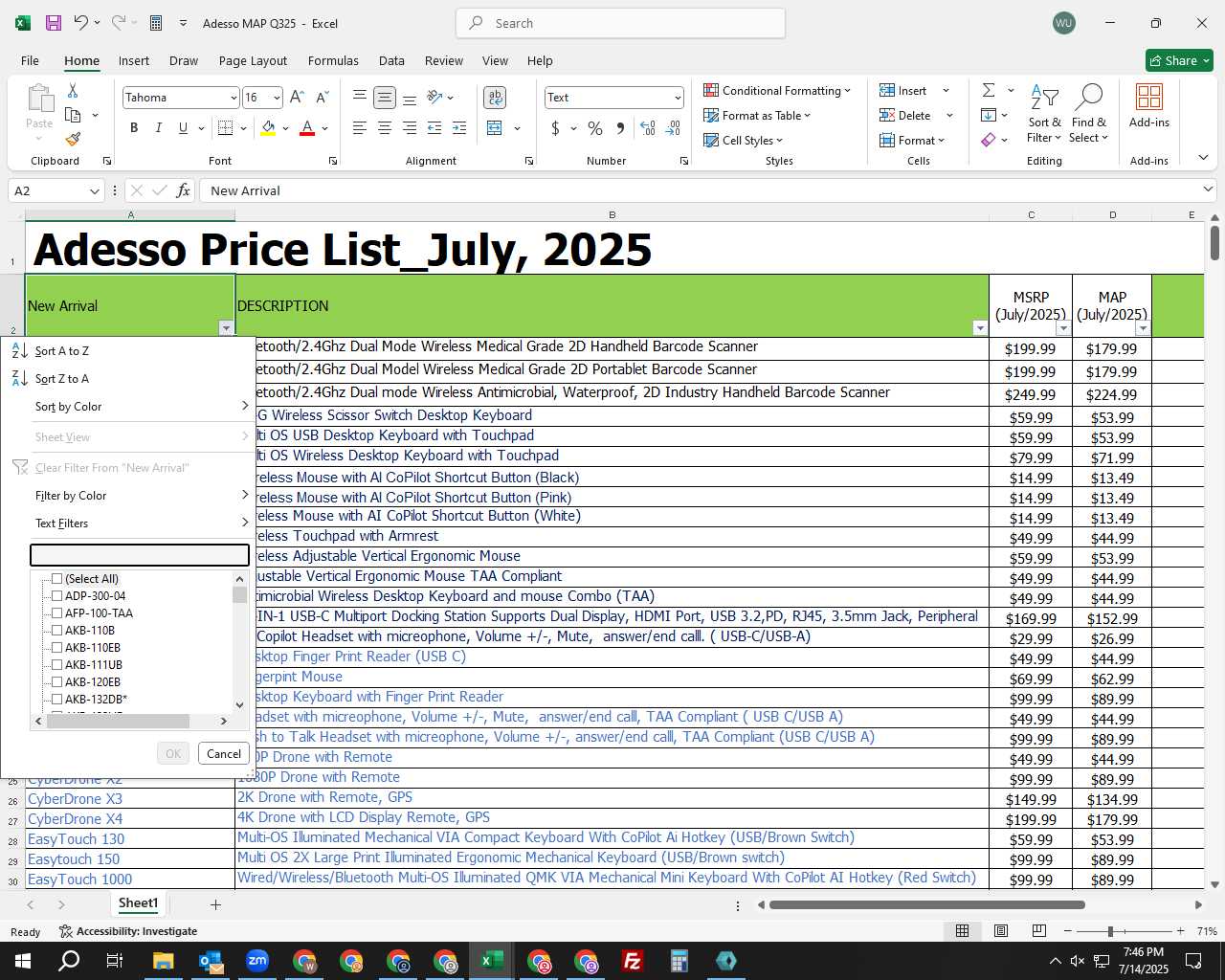Check the (Select All) filter checkbox
This screenshot has width=1225, height=980.
(56, 579)
